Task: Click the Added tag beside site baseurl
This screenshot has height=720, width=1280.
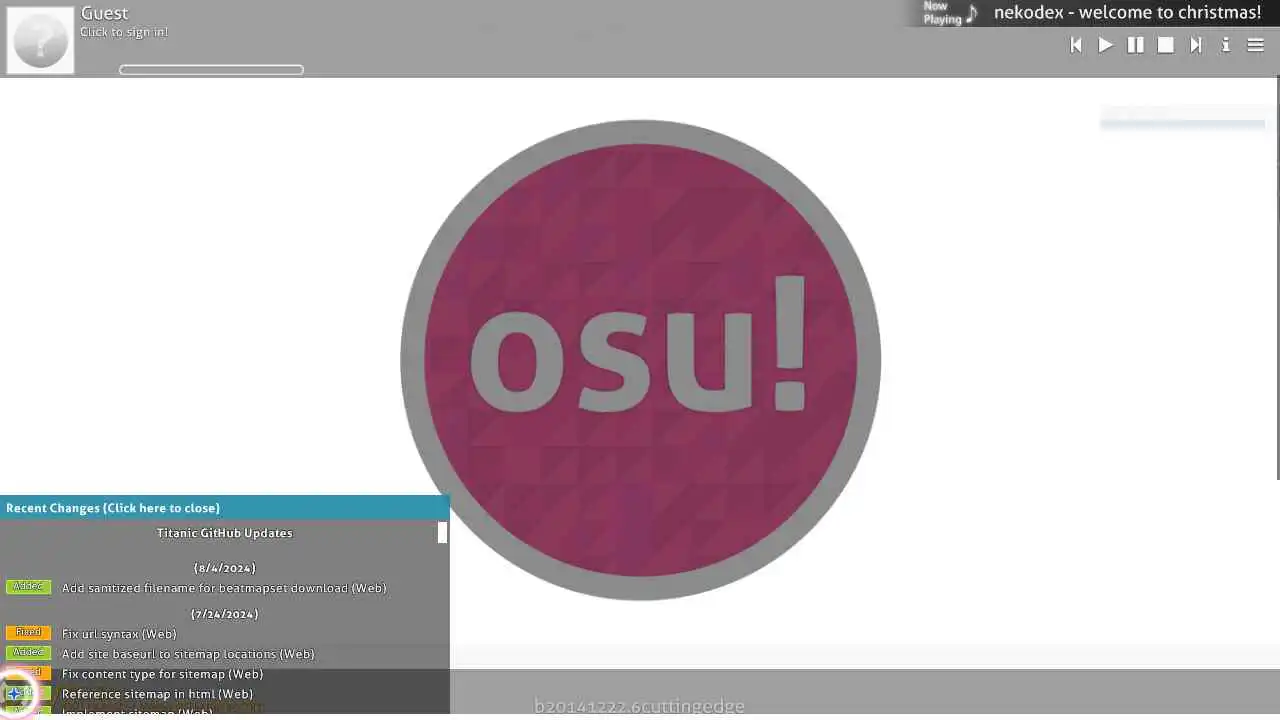Action: [28, 653]
